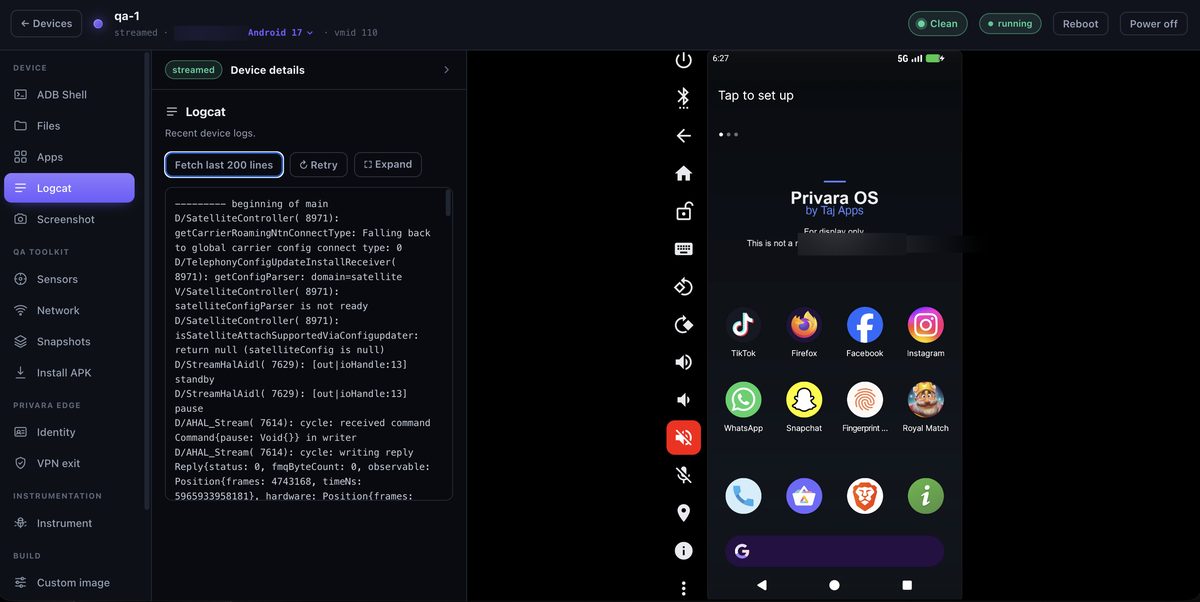Click the unlock padlock icon
The height and width of the screenshot is (602, 1200).
pyautogui.click(x=684, y=211)
